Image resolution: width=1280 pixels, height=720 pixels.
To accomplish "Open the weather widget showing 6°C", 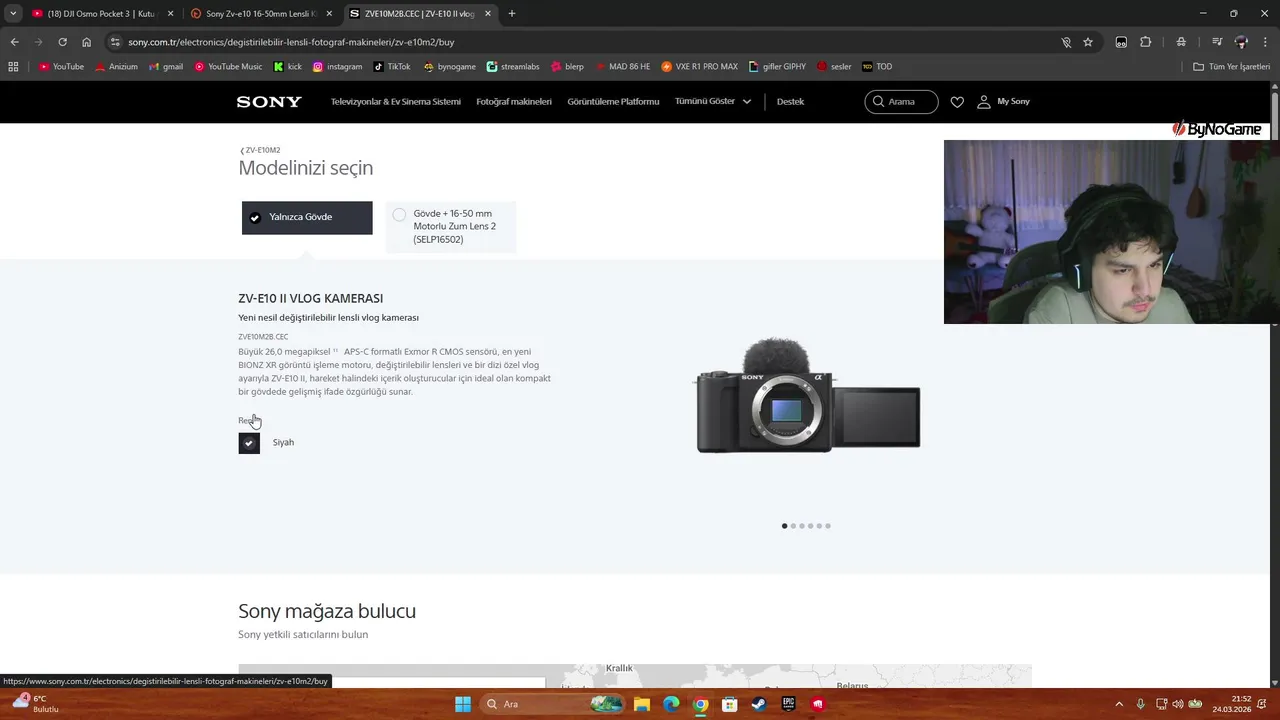I will click(35, 704).
